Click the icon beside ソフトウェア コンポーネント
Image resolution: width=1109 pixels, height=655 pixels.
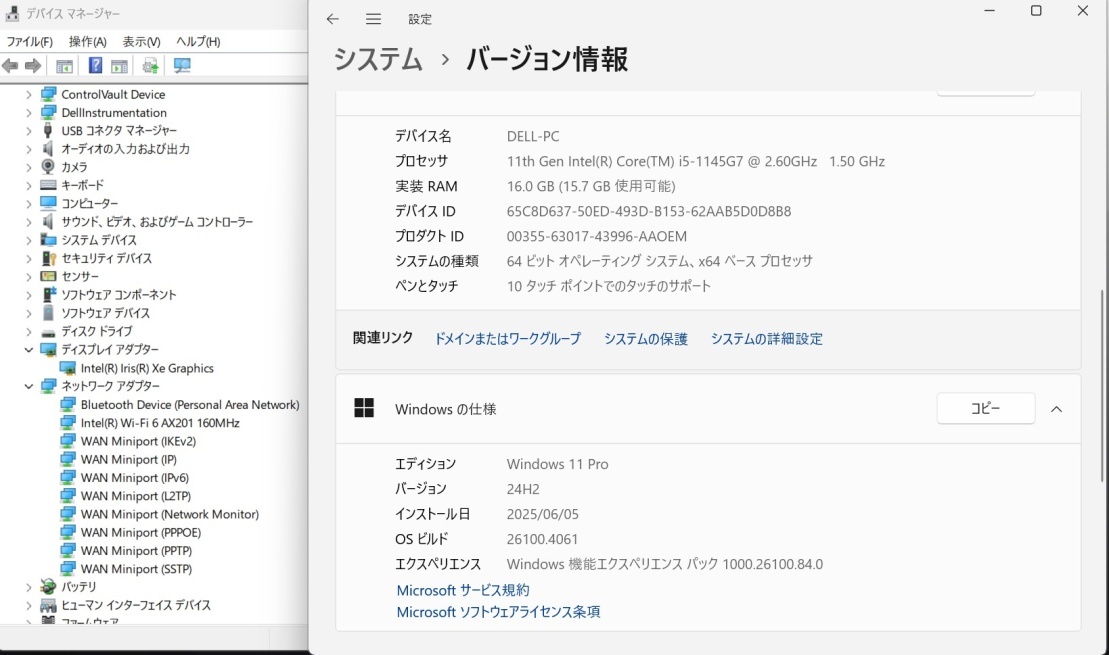[x=48, y=294]
